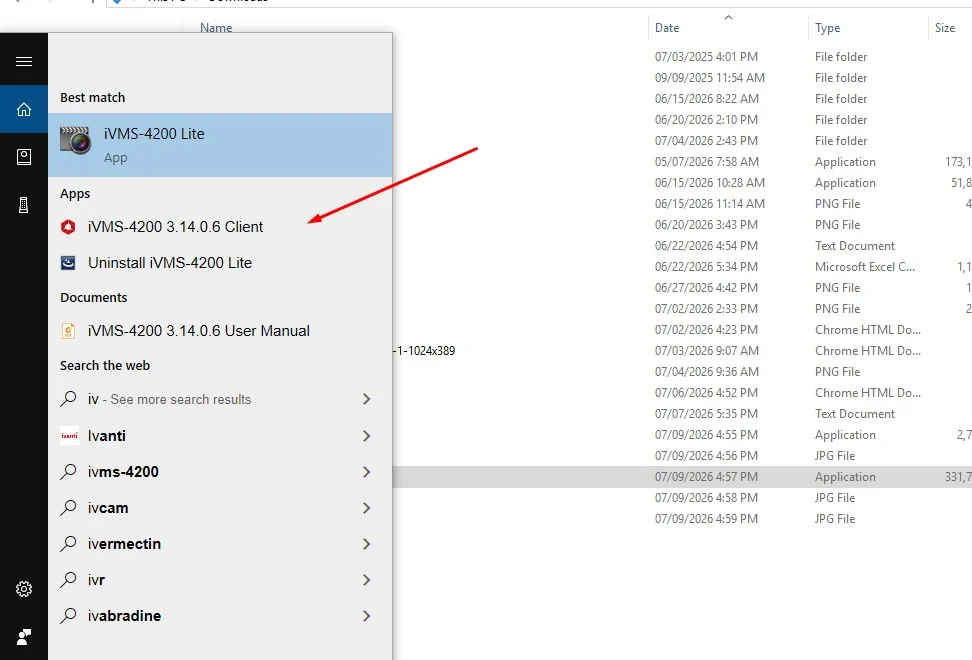Select Chrome HTML file dated 07/06/2026 4:52 PM
The width and height of the screenshot is (972, 660).
coord(682,392)
